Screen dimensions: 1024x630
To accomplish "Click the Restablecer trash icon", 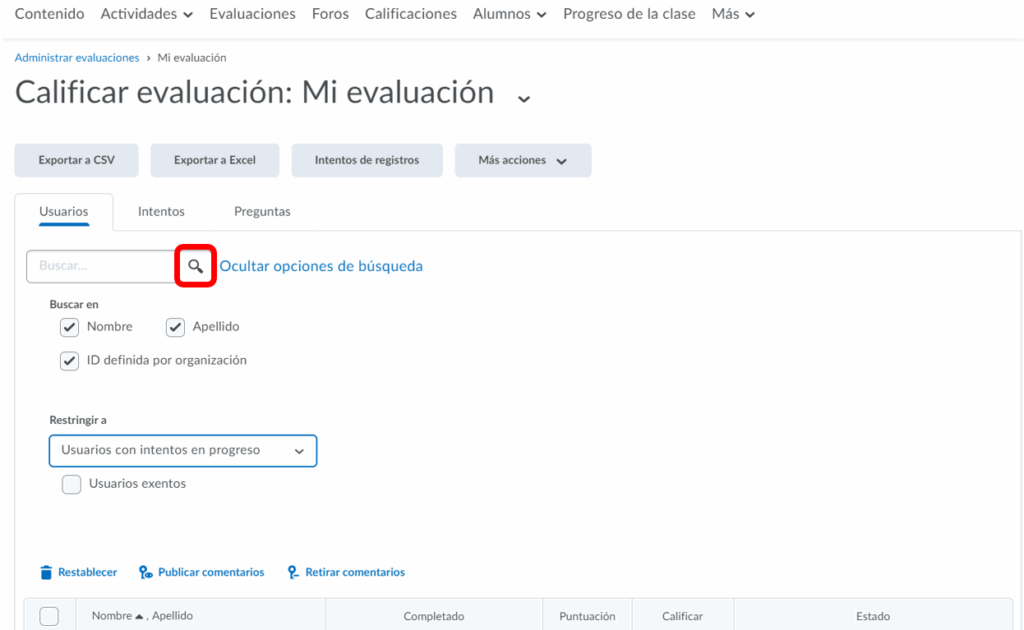I will coord(46,573).
